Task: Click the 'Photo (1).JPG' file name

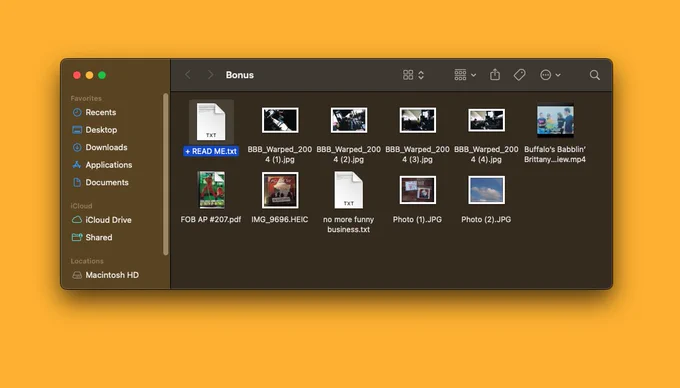Action: coord(417,219)
